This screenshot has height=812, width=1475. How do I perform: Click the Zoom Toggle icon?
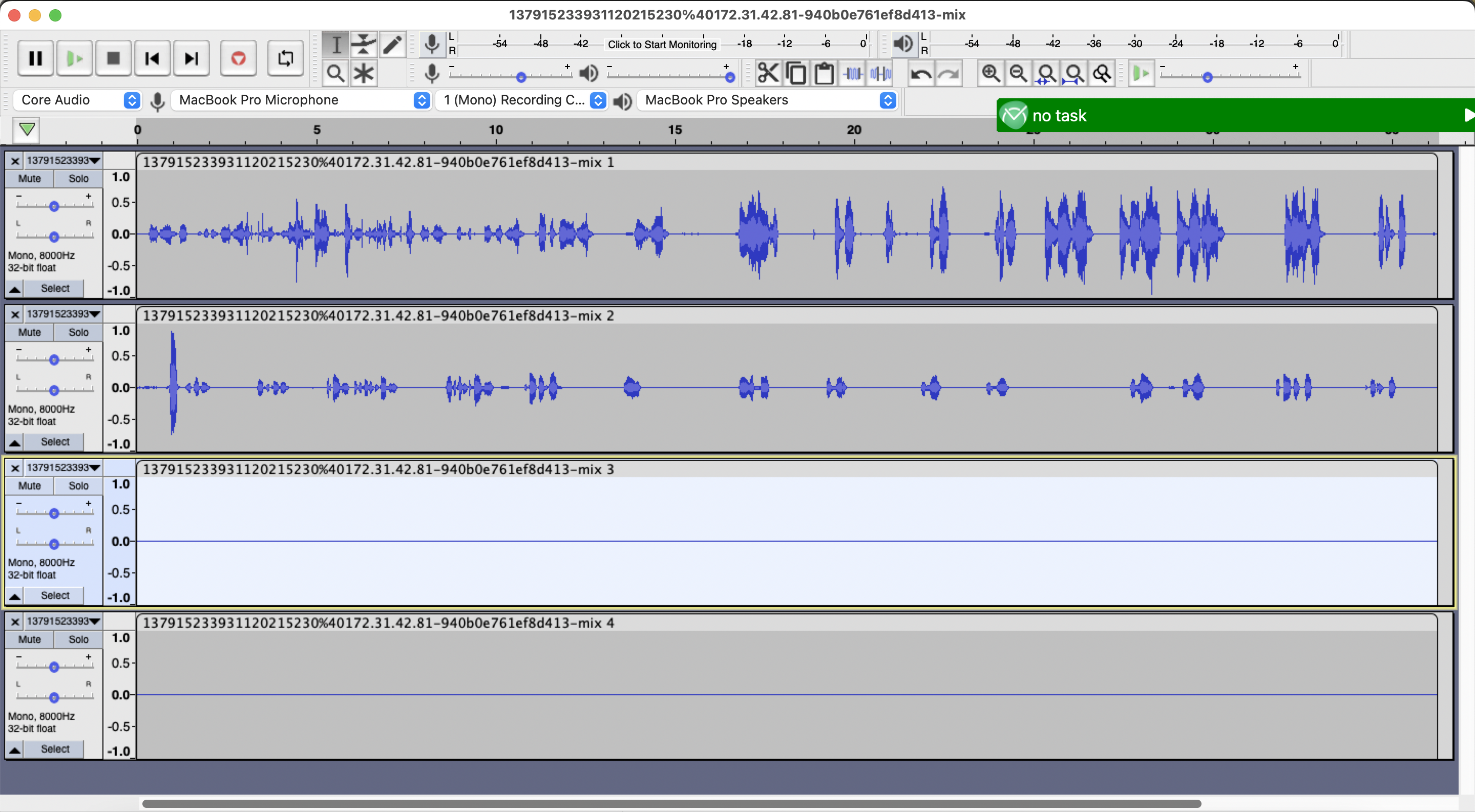pos(1102,73)
